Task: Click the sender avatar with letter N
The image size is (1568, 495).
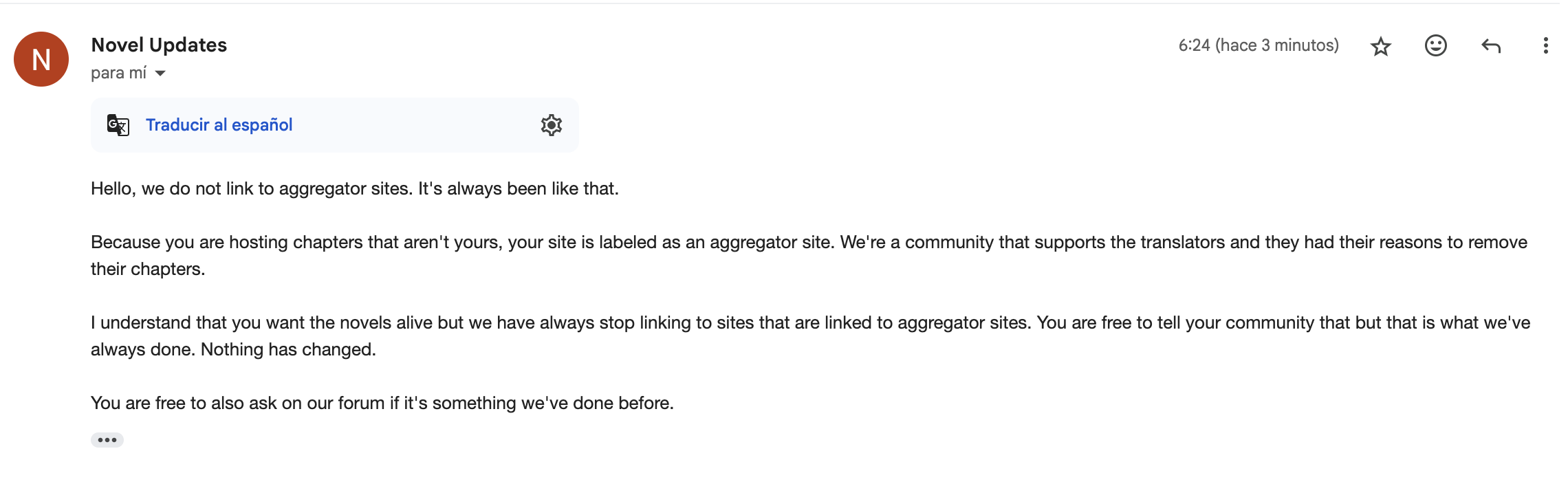Action: pyautogui.click(x=41, y=59)
